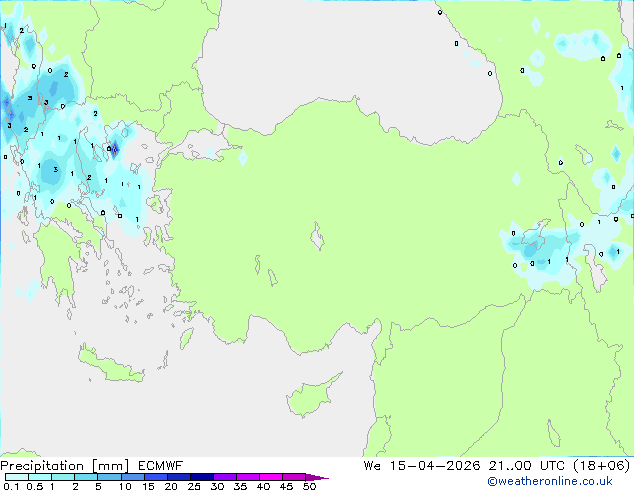Click the 40–45 mm legend color swatch
The image size is (634, 490).
pyautogui.click(x=271, y=477)
